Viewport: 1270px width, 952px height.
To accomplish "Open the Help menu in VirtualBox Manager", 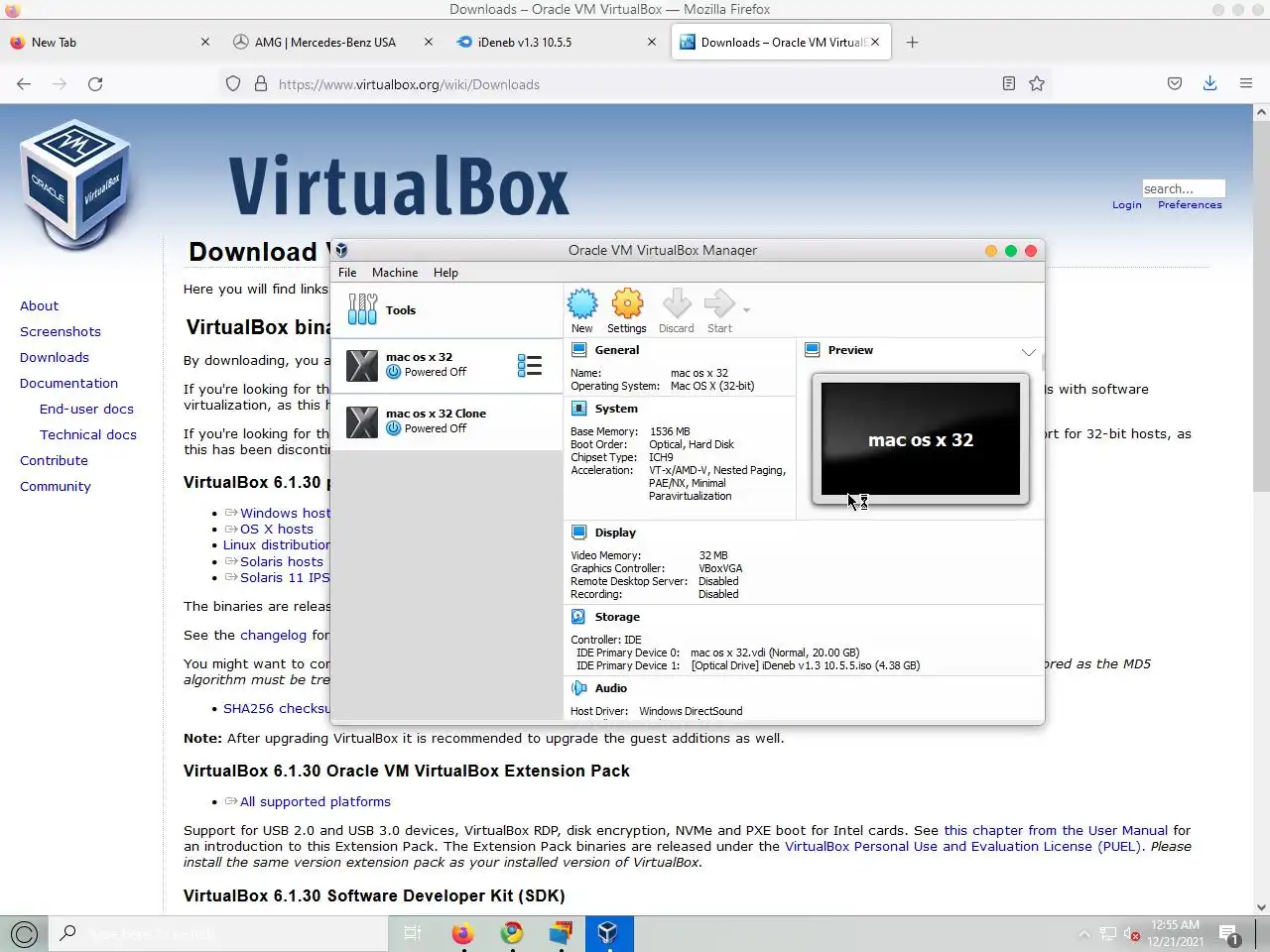I will pos(445,273).
